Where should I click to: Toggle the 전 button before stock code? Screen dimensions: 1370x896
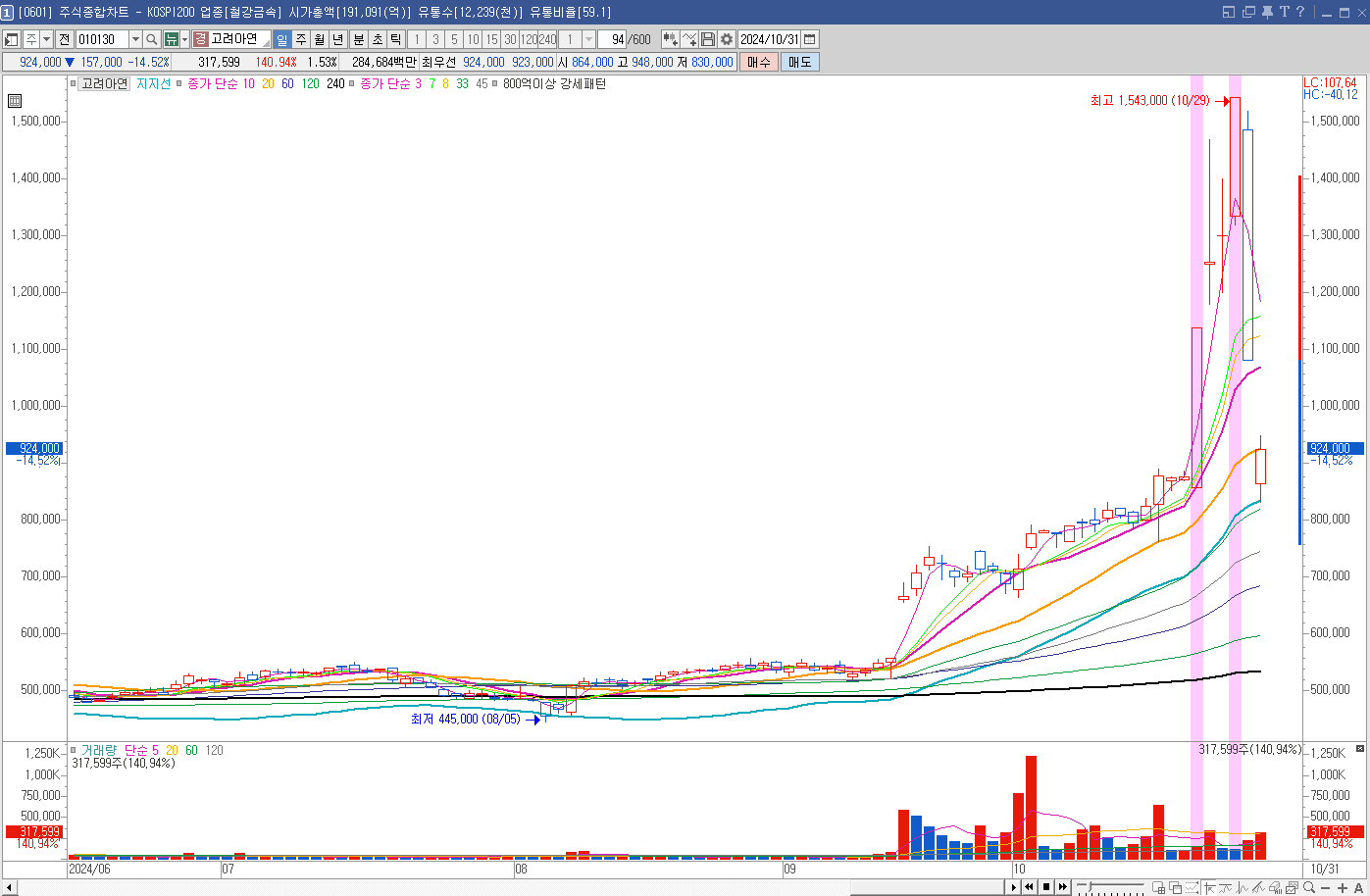[65, 39]
